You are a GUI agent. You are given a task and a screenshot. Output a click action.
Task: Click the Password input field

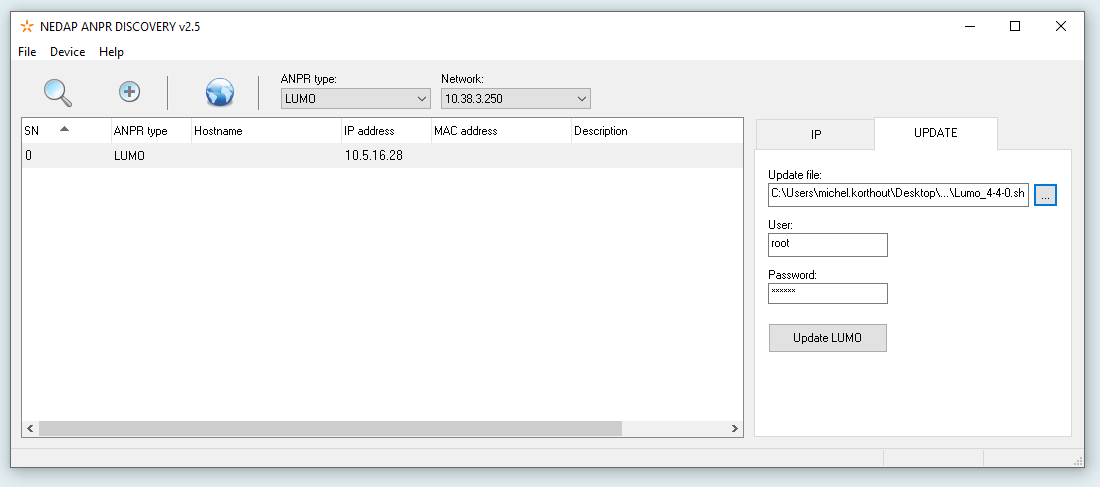click(827, 293)
